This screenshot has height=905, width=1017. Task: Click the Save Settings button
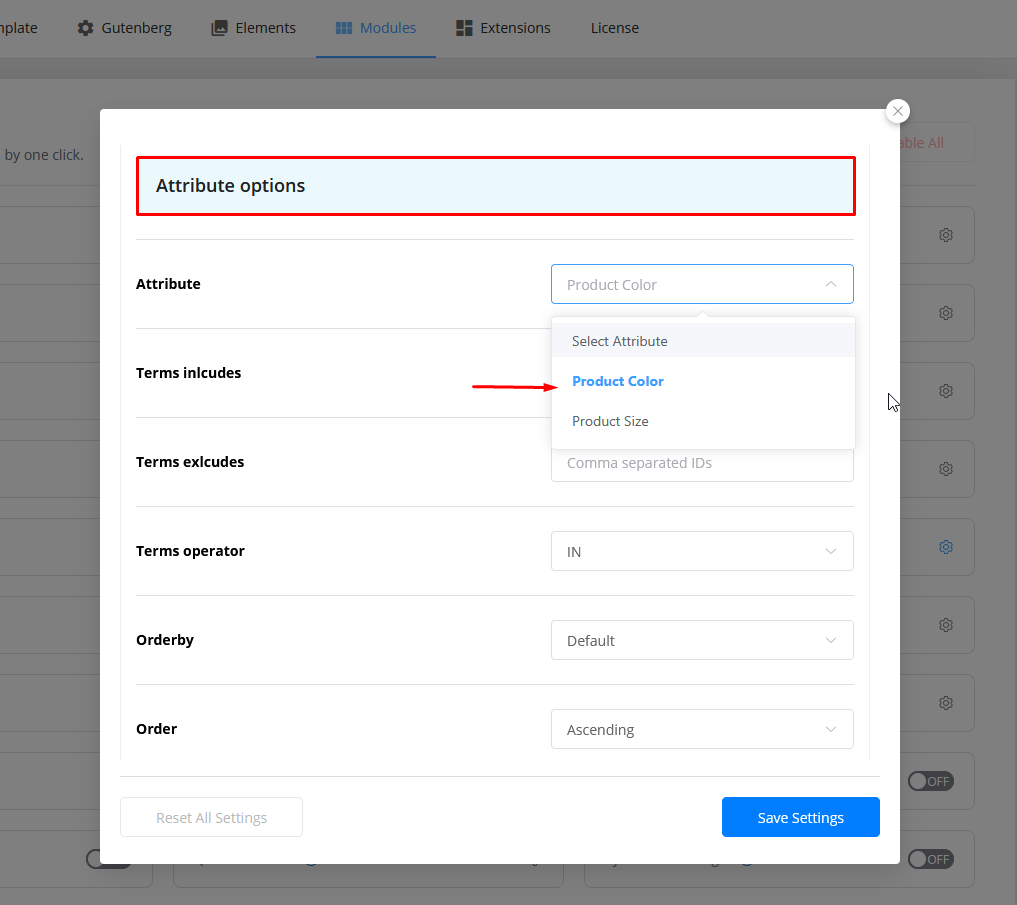tap(800, 817)
